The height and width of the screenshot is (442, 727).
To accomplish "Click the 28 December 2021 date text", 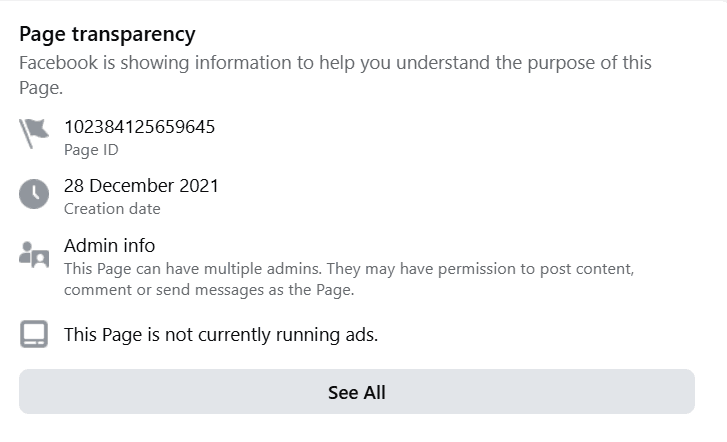I will pos(141,186).
